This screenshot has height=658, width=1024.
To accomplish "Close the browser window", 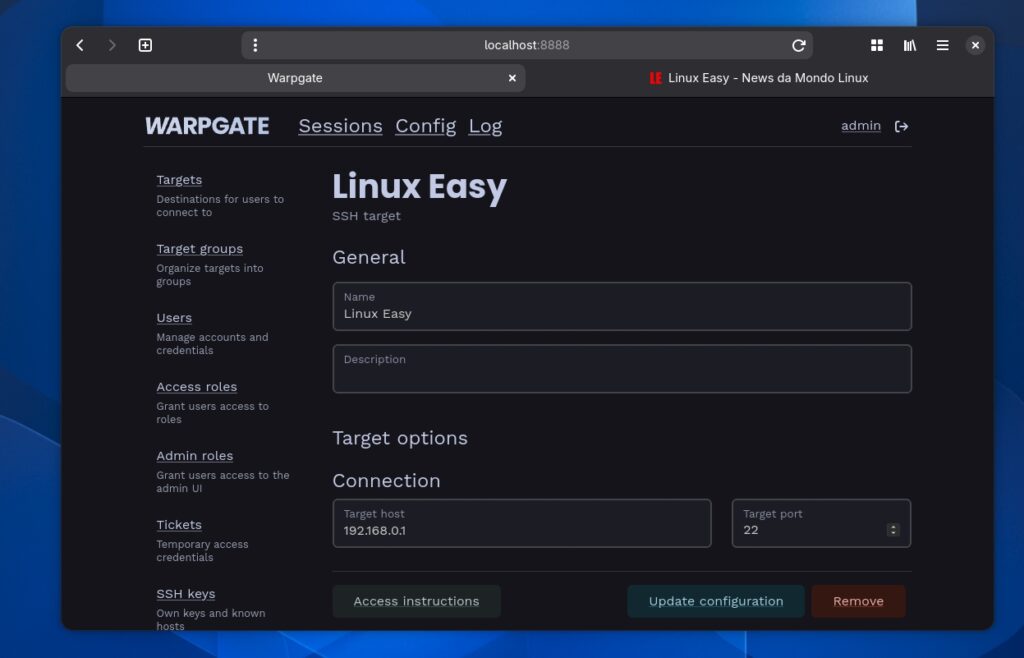I will click(x=975, y=45).
